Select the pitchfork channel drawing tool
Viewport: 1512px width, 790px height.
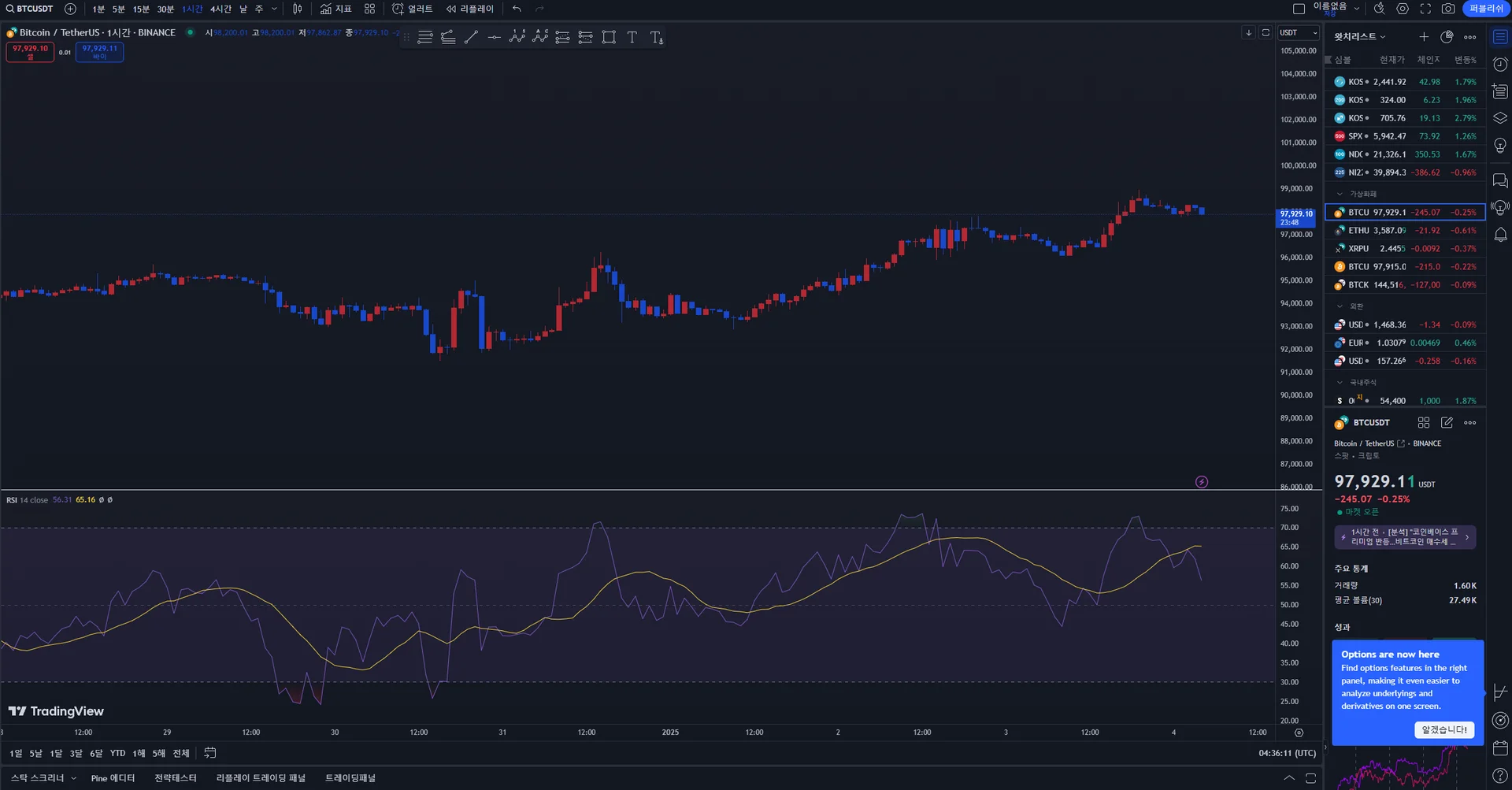pyautogui.click(x=448, y=37)
